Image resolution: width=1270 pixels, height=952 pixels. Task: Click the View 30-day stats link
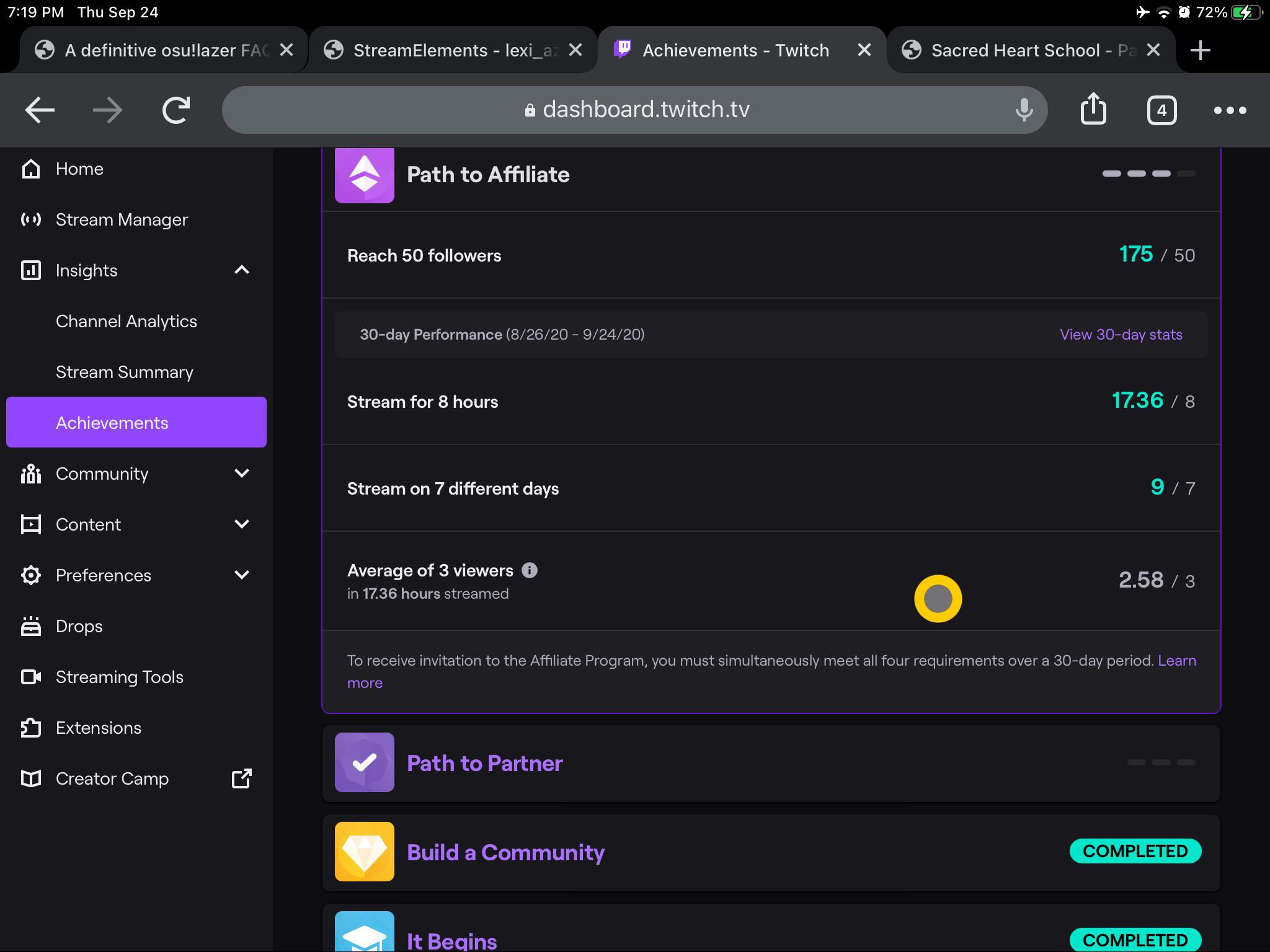[1121, 335]
